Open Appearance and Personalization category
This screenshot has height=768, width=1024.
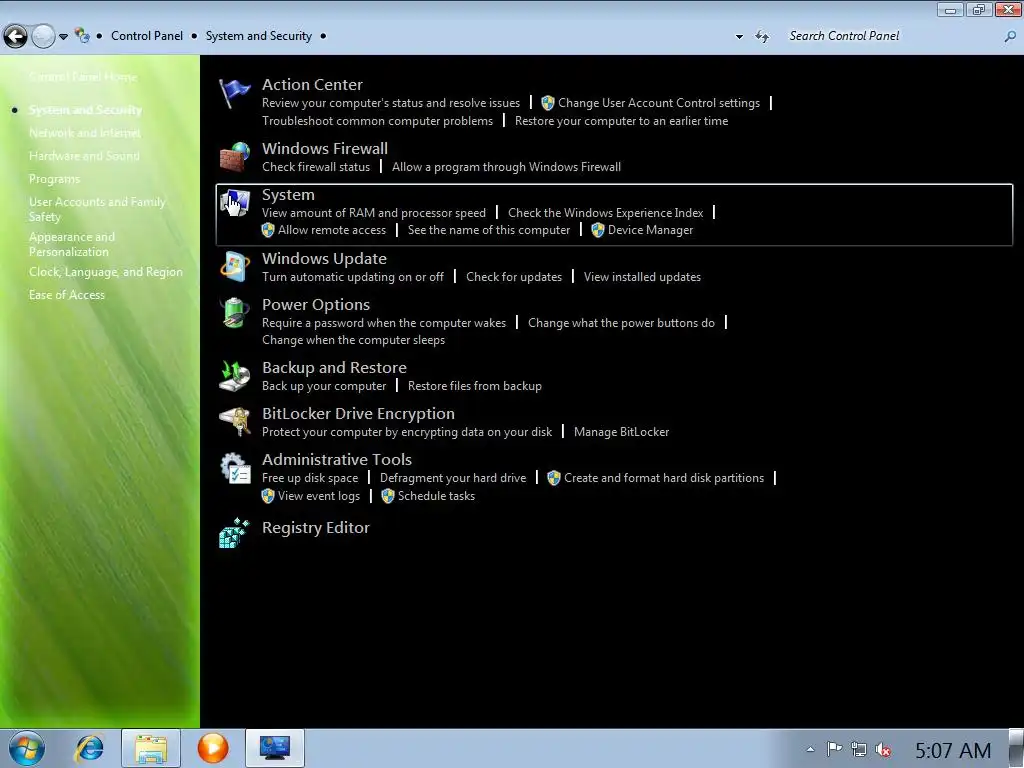pyautogui.click(x=72, y=244)
